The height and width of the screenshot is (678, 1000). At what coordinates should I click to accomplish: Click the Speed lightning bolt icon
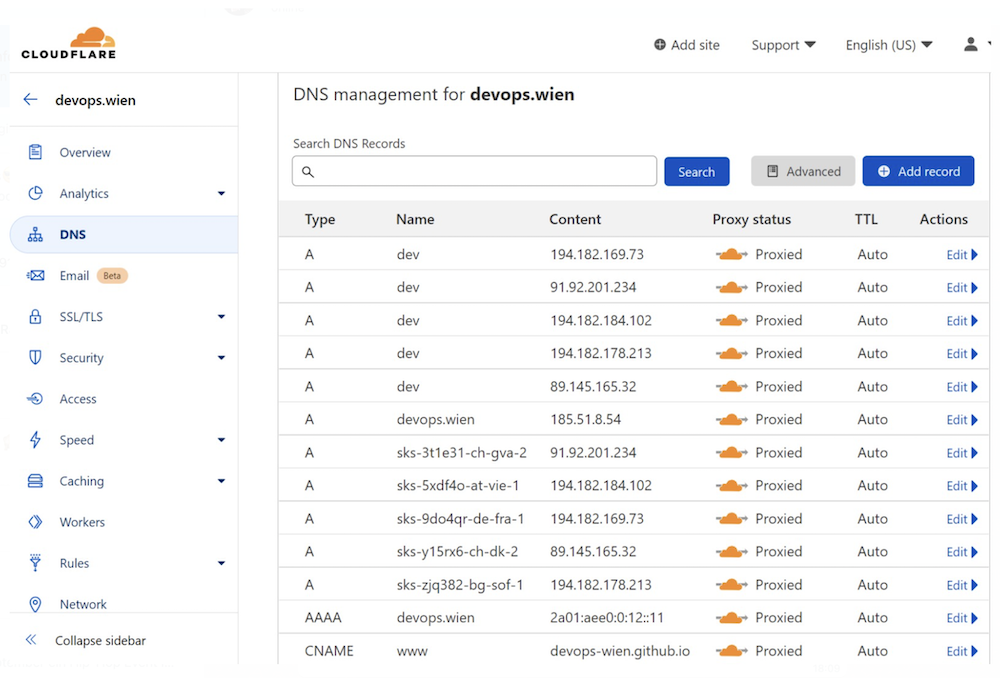pos(35,439)
